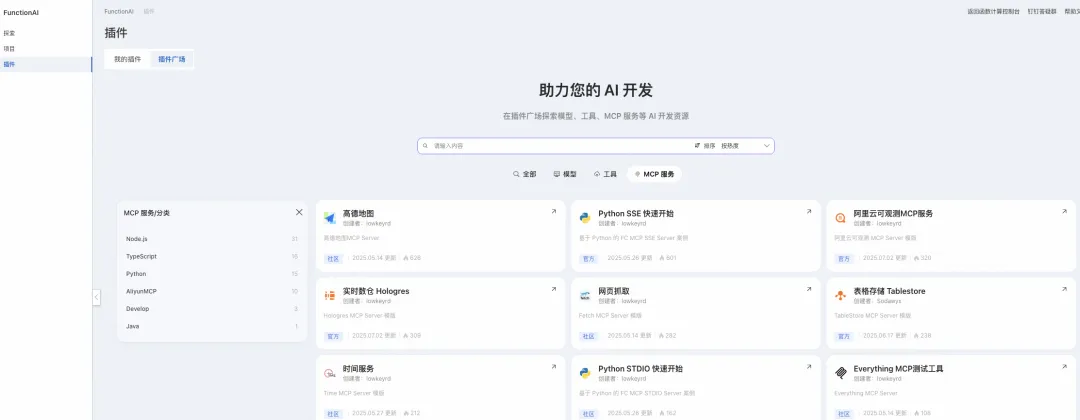
Task: Click the 网页抓取 card title
Action: coord(613,291)
